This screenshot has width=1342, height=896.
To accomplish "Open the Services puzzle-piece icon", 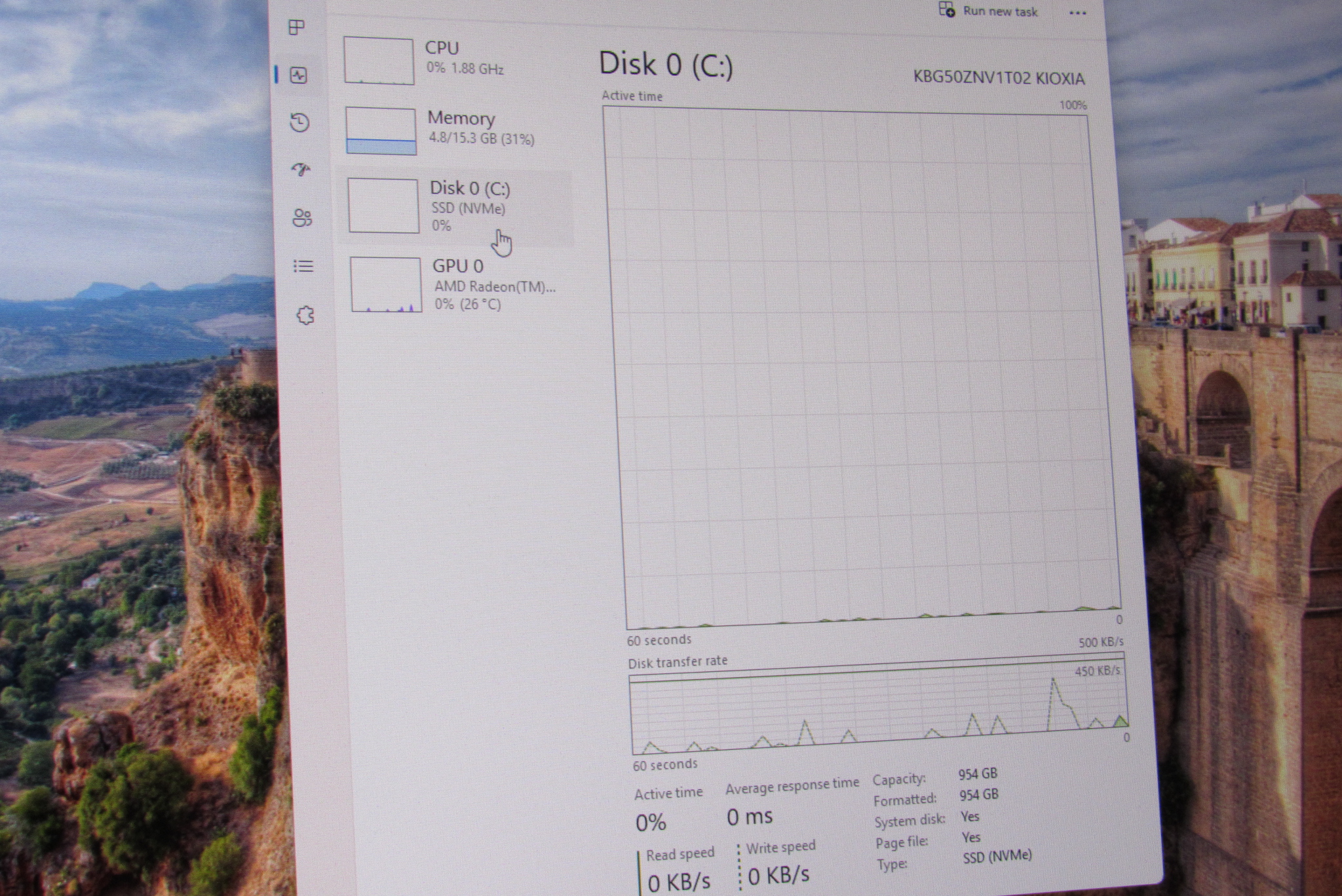I will click(x=305, y=316).
